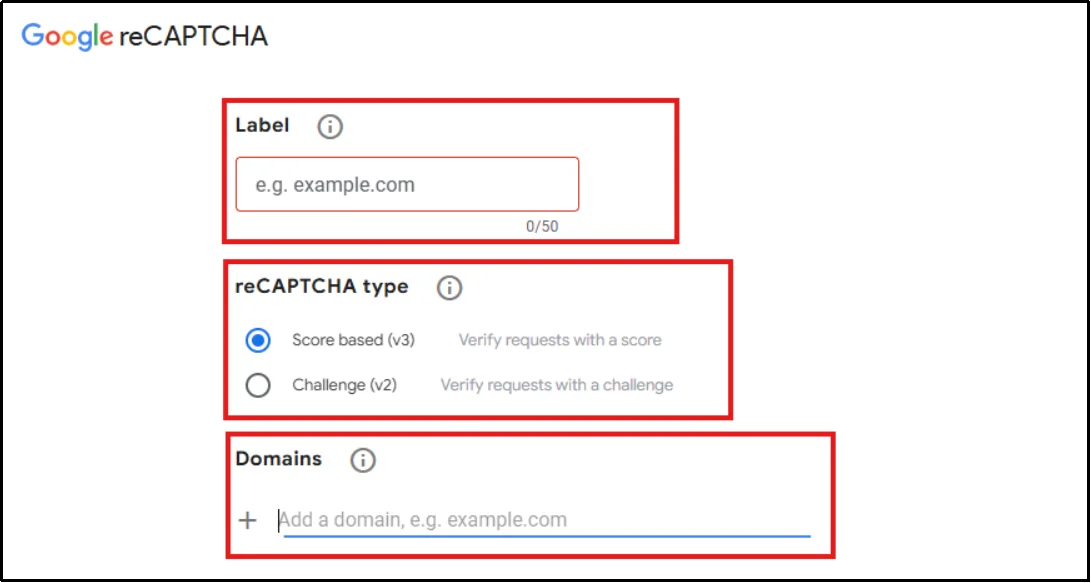The image size is (1091, 583).
Task: Click 'Verify requests with a score' description
Action: point(559,340)
